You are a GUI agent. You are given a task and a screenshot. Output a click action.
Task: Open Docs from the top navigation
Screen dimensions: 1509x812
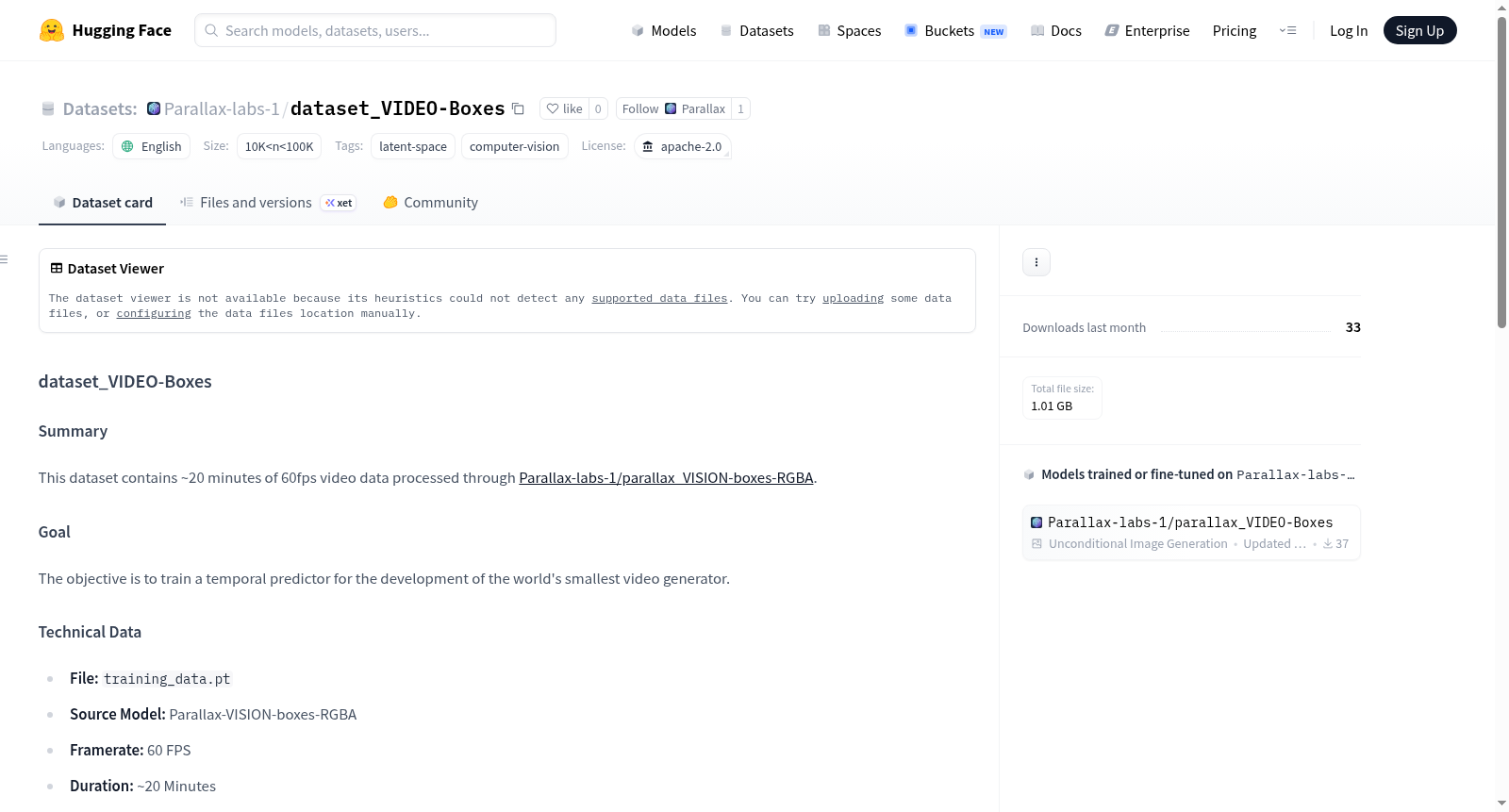pyautogui.click(x=1056, y=30)
